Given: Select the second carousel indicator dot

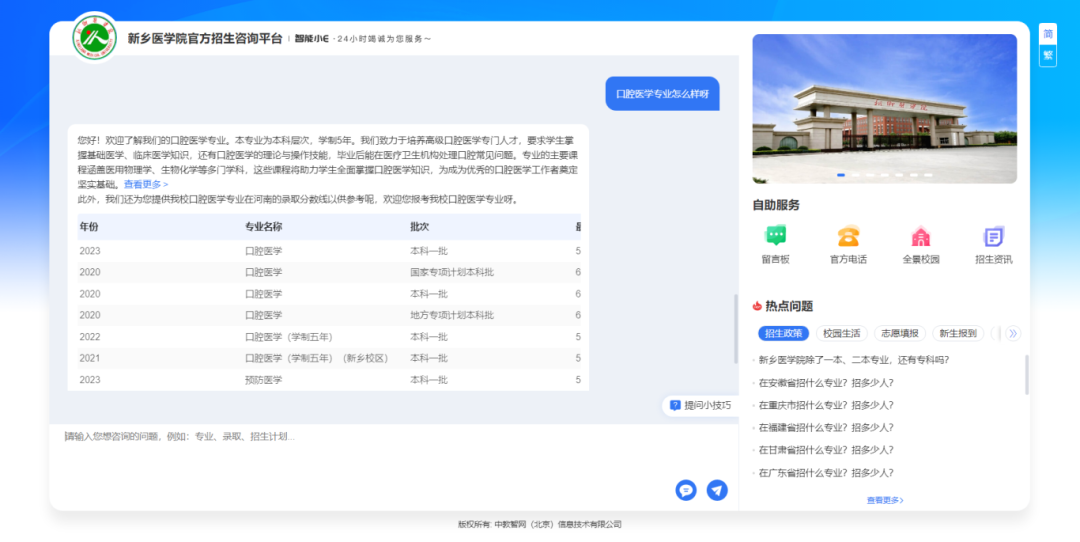Looking at the screenshot, I should (855, 175).
